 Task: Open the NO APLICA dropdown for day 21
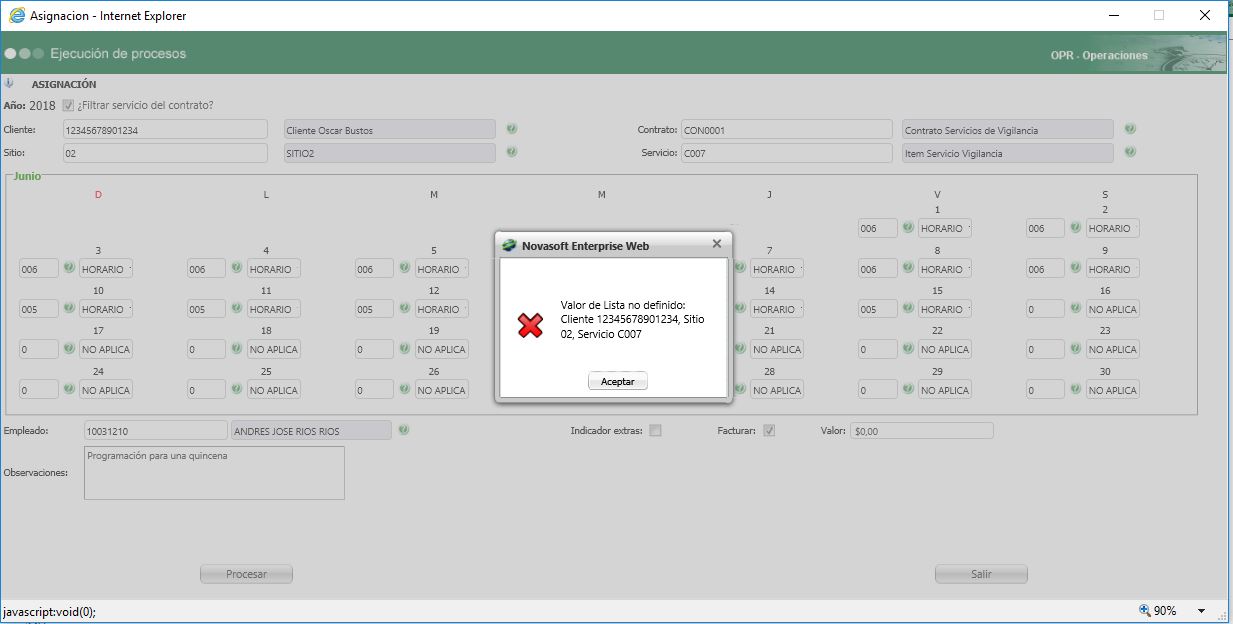click(777, 350)
